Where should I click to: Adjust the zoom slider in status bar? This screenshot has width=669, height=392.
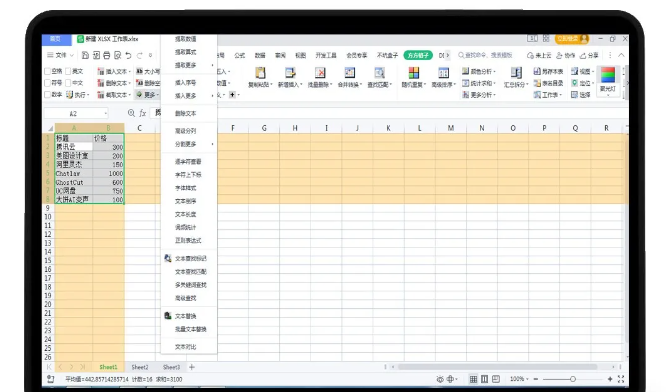(x=573, y=379)
